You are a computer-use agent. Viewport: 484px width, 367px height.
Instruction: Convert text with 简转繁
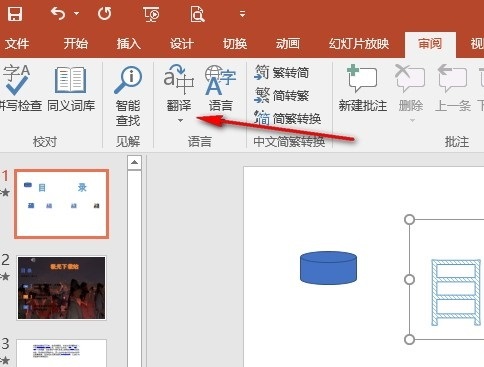click(282, 96)
